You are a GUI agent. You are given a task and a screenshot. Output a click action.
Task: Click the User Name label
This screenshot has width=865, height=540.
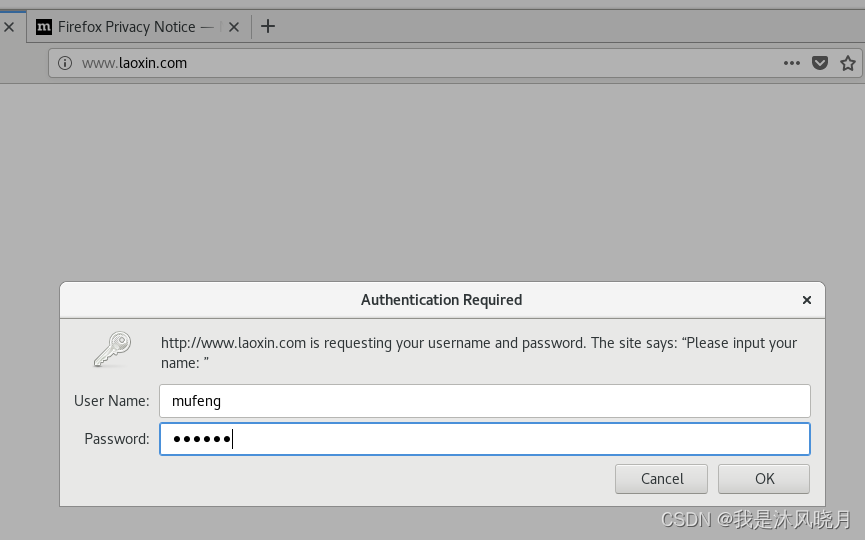111,401
